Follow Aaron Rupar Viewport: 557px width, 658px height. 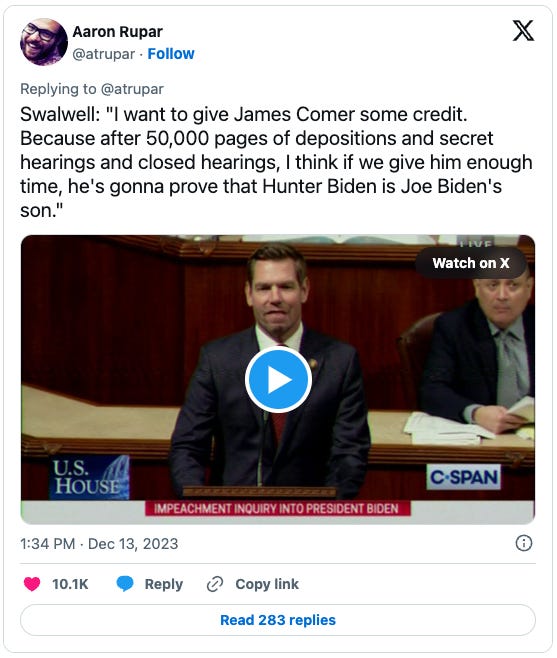pos(171,54)
